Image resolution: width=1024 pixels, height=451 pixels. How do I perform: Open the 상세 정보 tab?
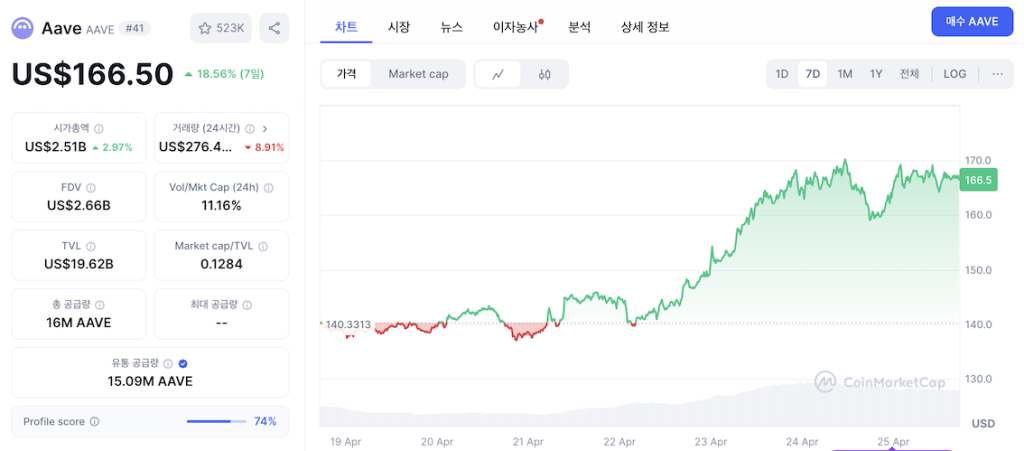point(645,27)
